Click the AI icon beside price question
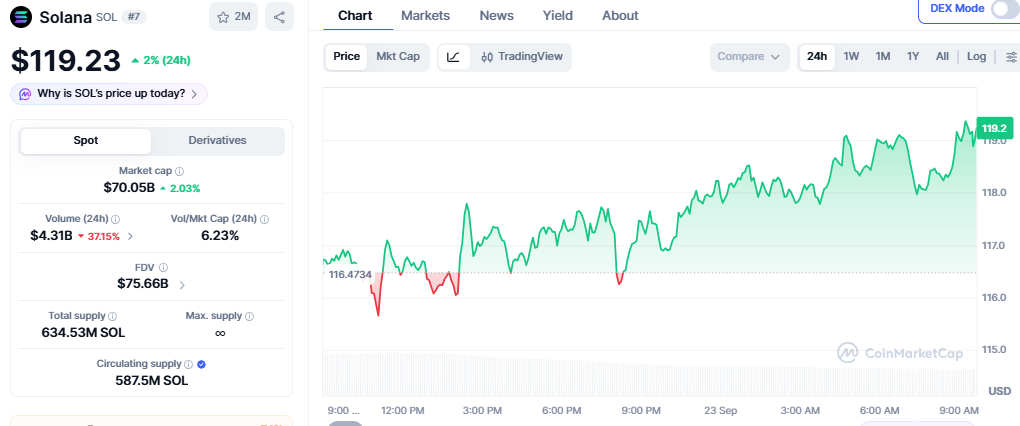 [x=25, y=94]
